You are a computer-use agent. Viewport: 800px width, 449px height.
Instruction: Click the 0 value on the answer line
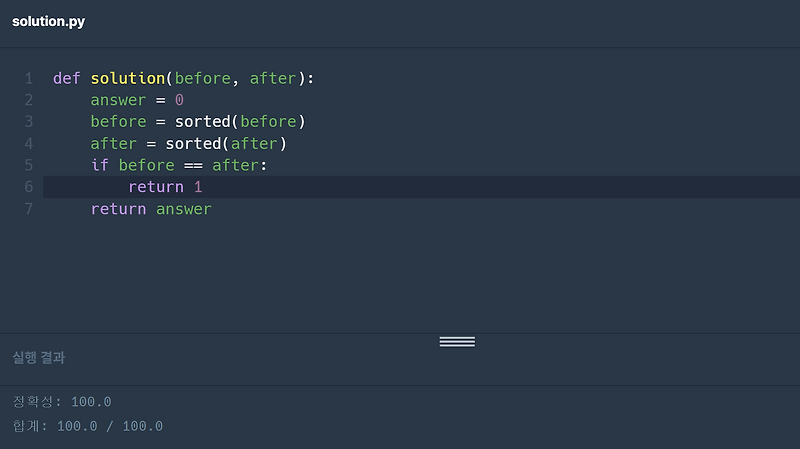(x=179, y=100)
